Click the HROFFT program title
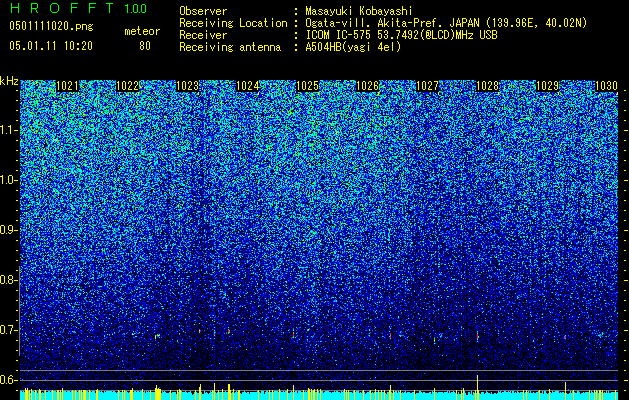629x400 pixels. pos(62,8)
